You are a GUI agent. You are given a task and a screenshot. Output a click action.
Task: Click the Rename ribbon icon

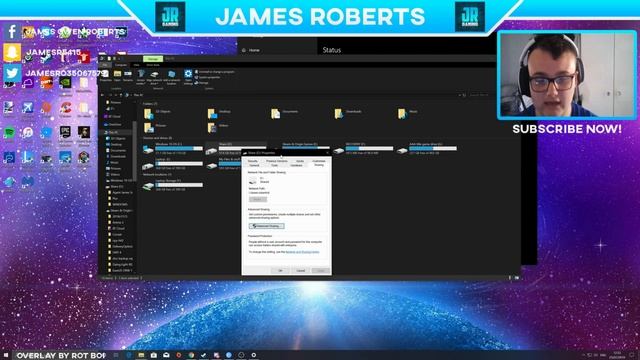point(128,76)
